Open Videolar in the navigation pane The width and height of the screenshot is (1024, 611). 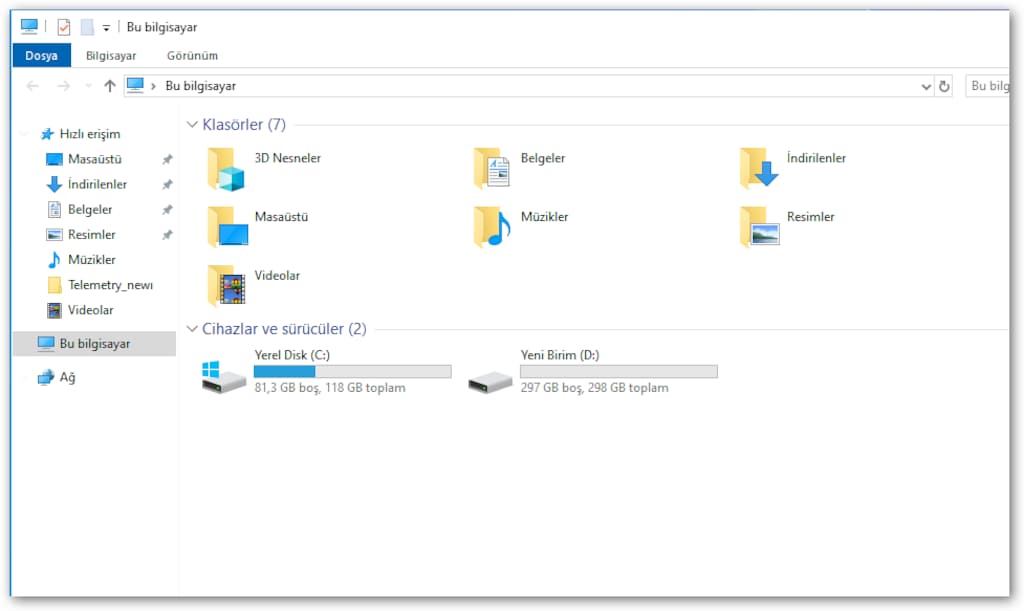tap(80, 310)
